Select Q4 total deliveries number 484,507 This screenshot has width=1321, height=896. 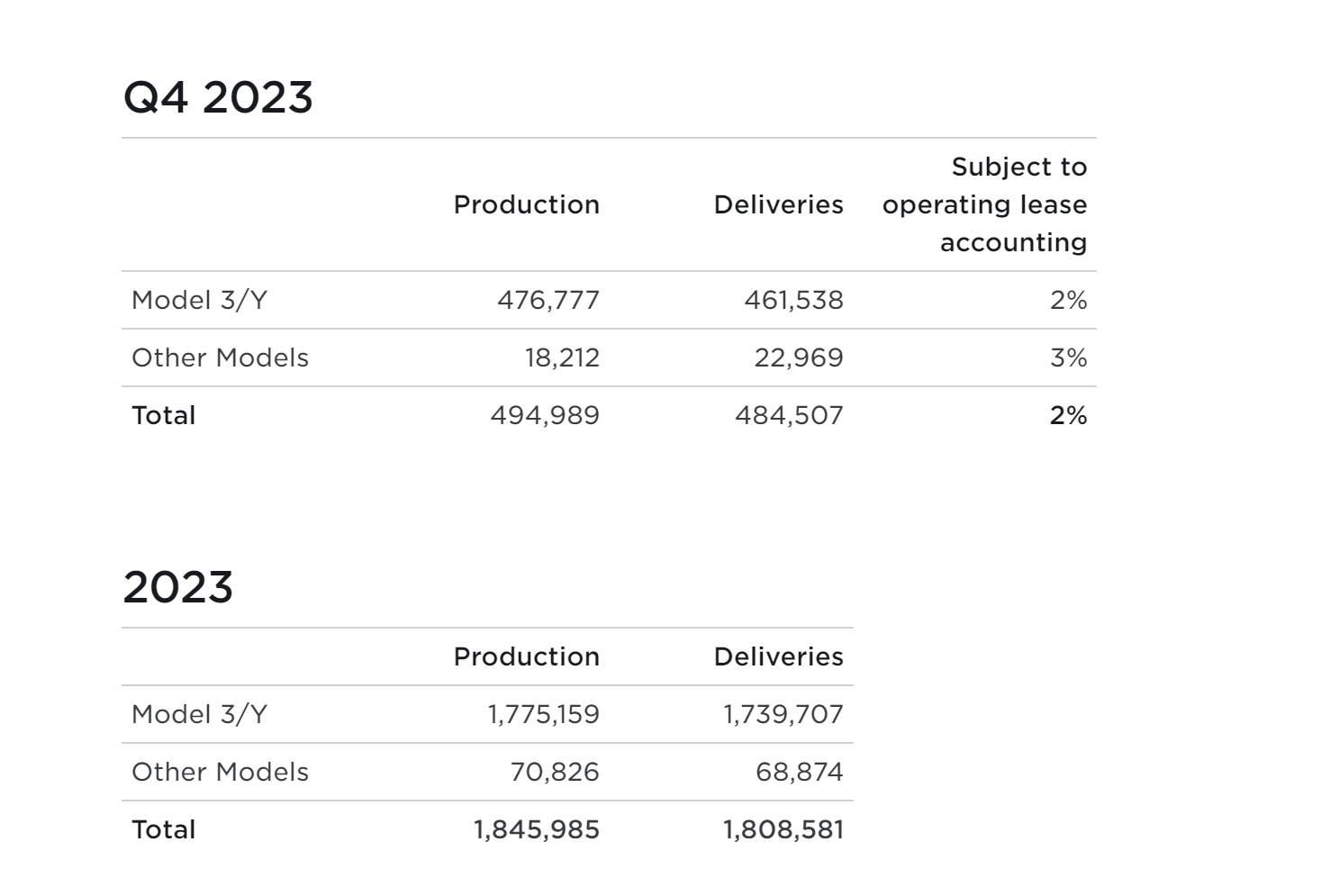click(789, 415)
